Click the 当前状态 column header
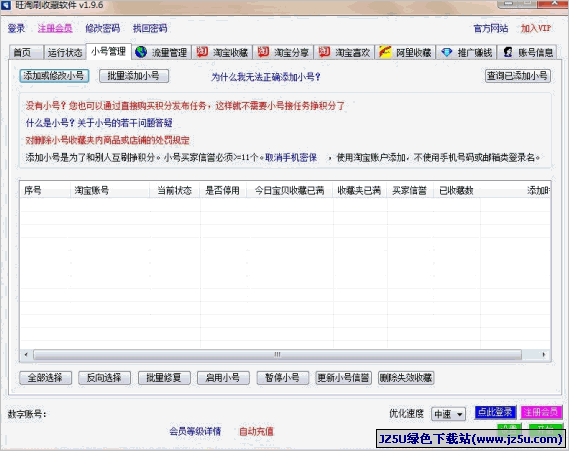 point(175,190)
